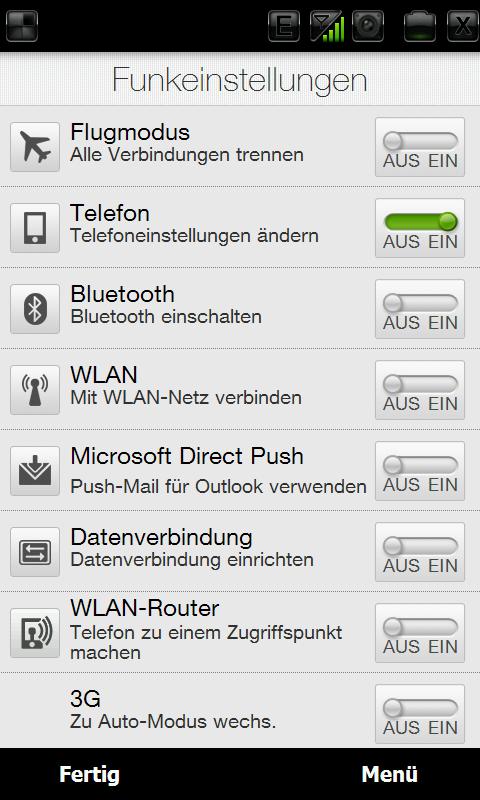
Task: Open the Telefon phone icon
Action: pos(35,228)
